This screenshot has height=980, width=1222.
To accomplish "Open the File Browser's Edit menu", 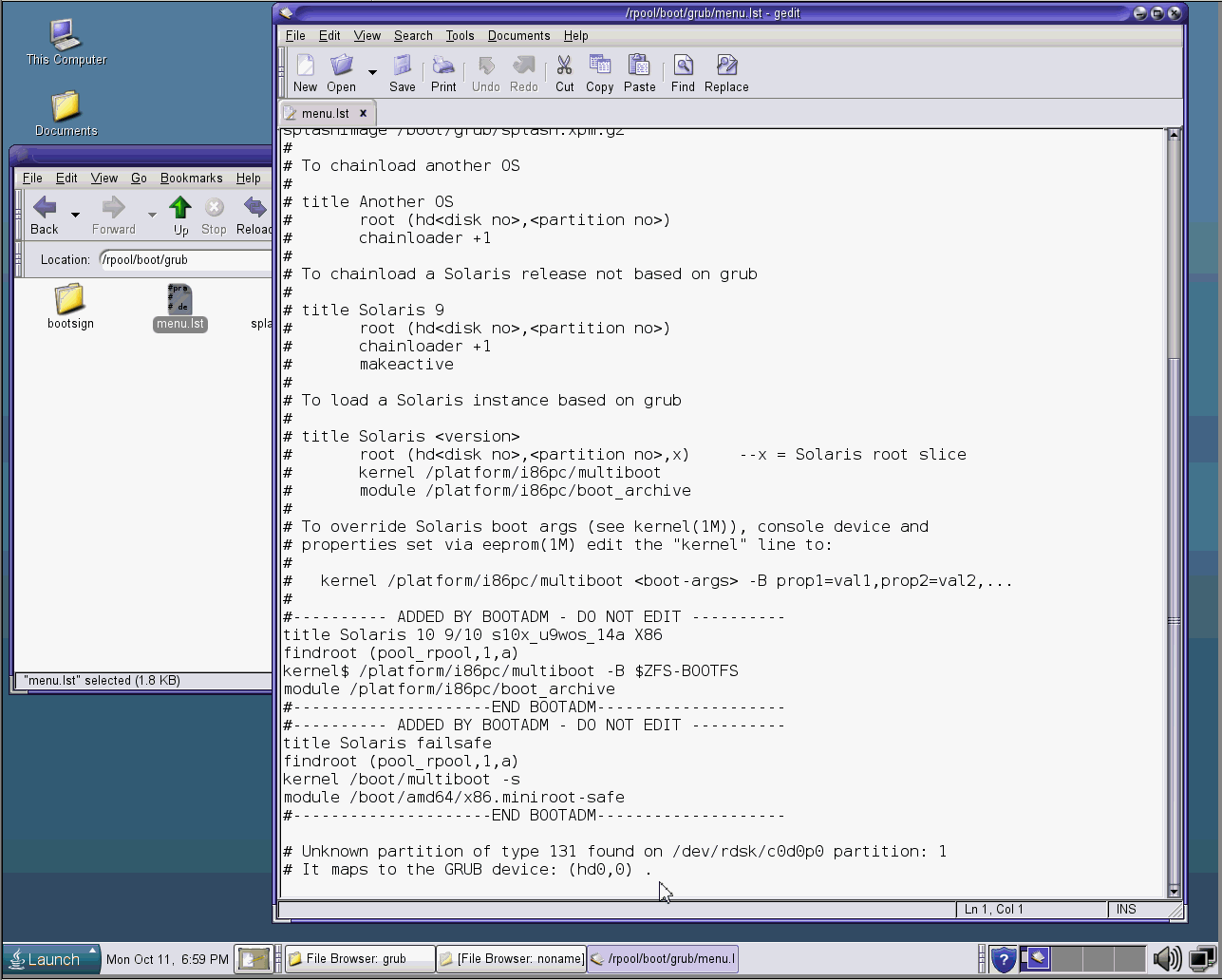I will click(66, 178).
